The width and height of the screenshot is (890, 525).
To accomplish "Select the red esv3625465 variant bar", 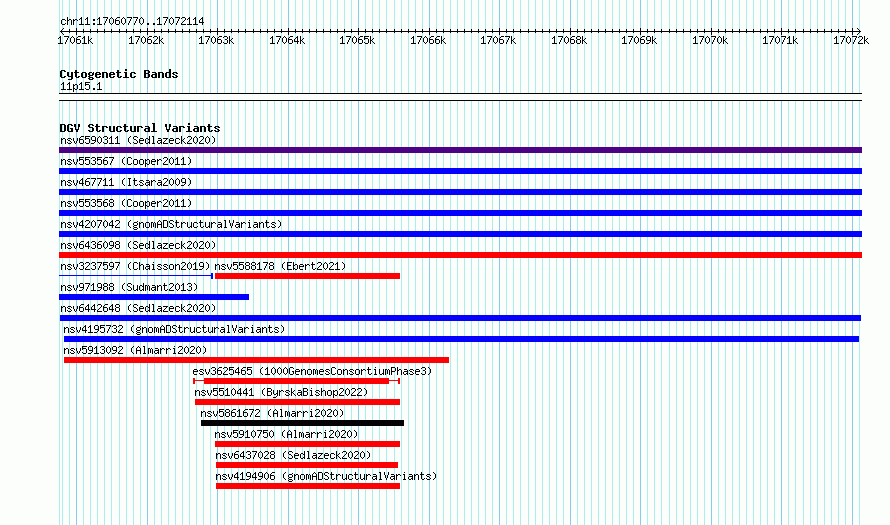I will pos(296,381).
